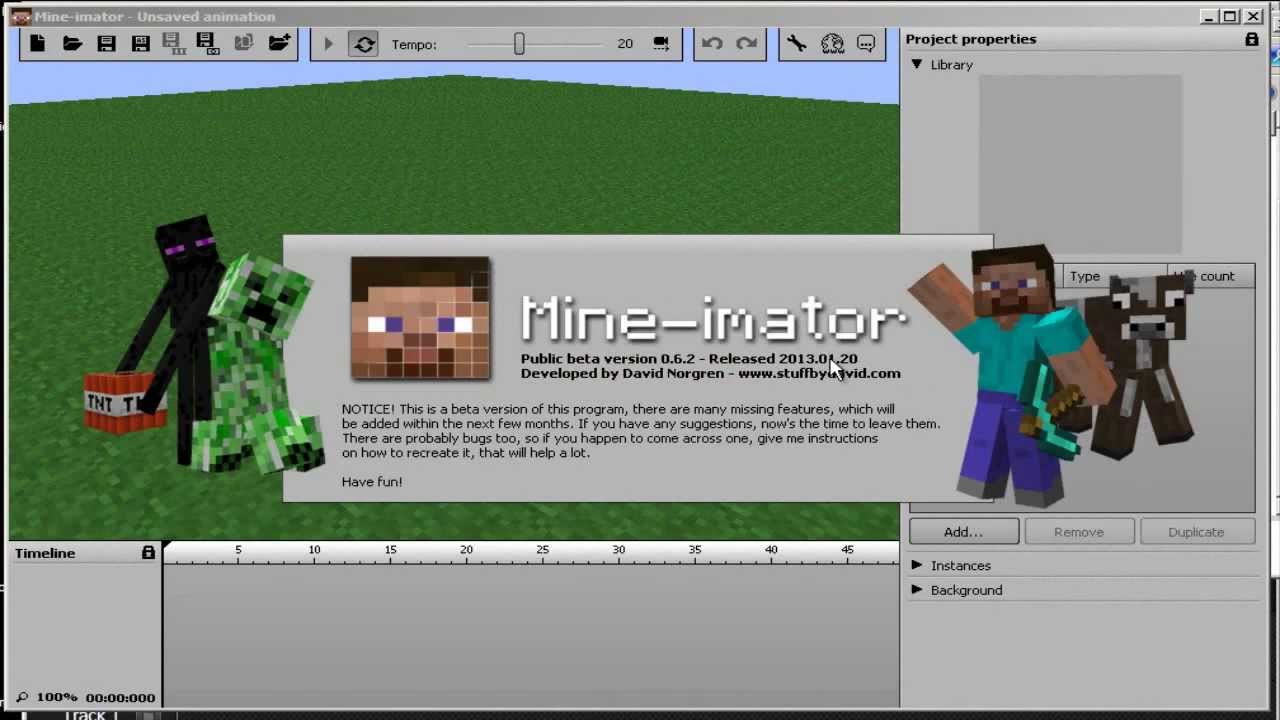Viewport: 1280px width, 720px height.
Task: Expand the Instances section
Action: [x=916, y=565]
